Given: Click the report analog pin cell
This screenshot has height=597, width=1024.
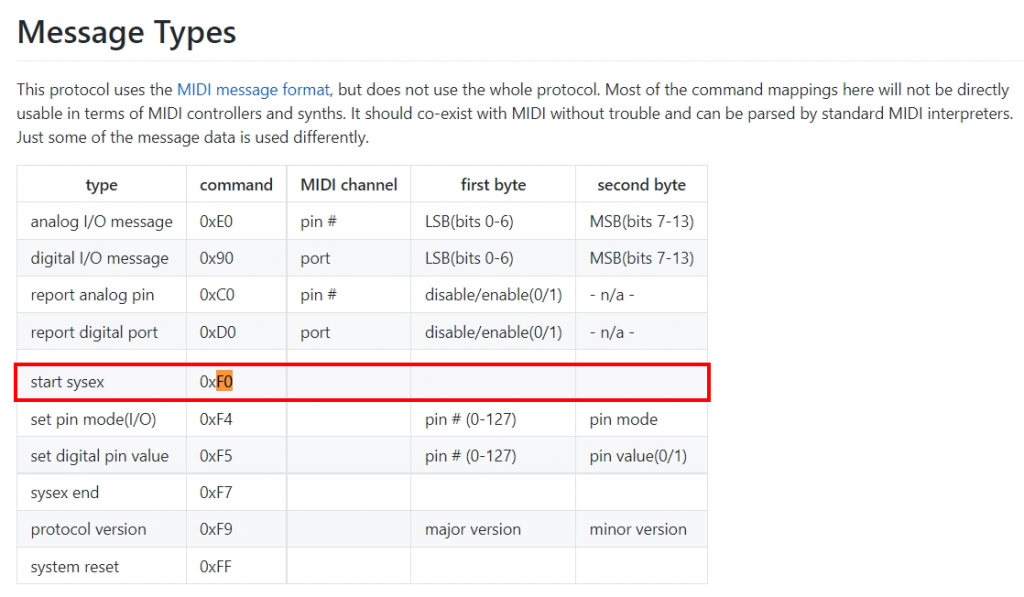Looking at the screenshot, I should (92, 295).
